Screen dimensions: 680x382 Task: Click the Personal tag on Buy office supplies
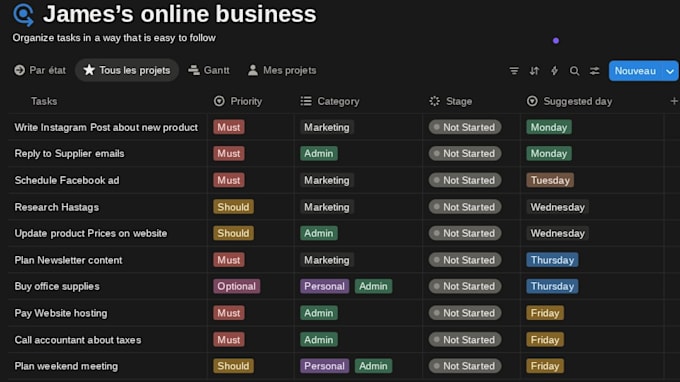point(324,286)
